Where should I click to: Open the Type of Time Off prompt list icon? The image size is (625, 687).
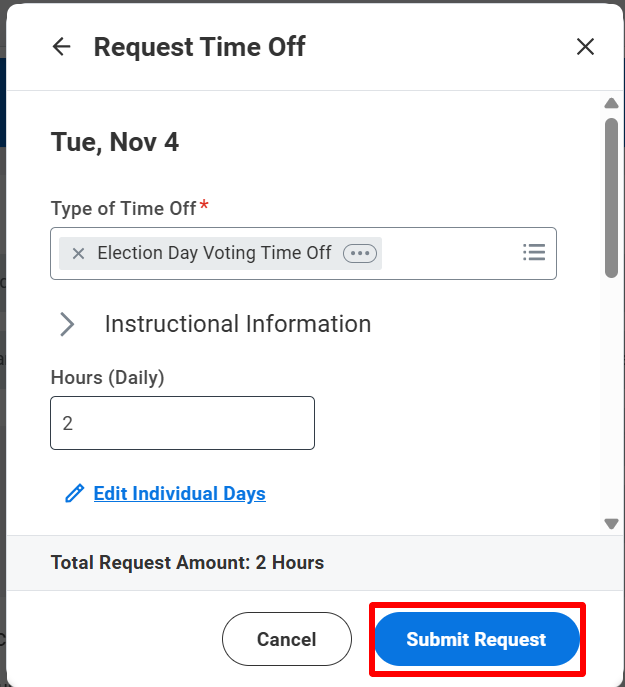[534, 253]
